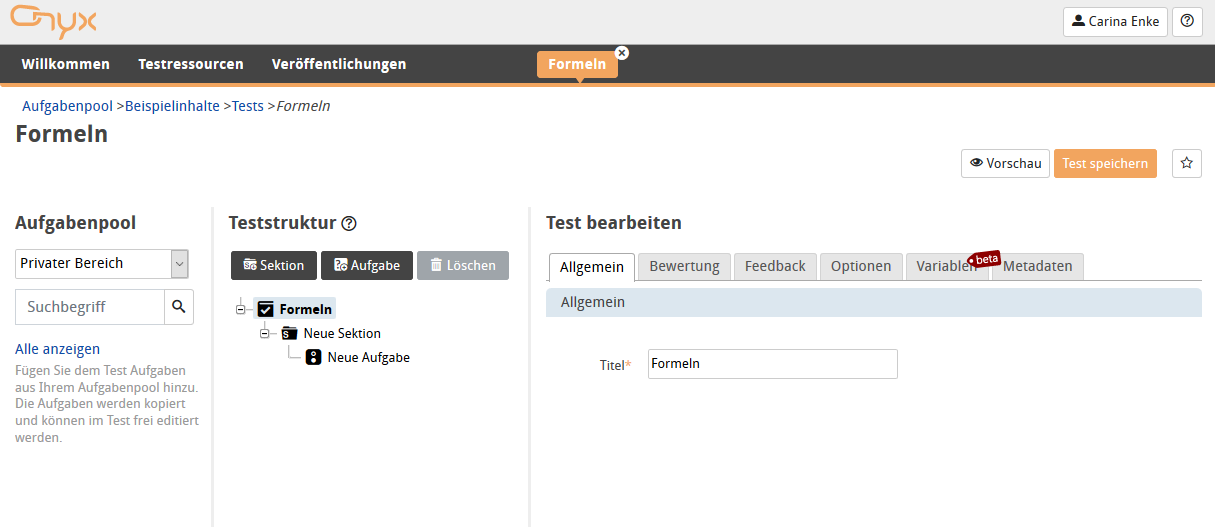The height and width of the screenshot is (527, 1215).
Task: Follow the Tests breadcrumb link
Action: pyautogui.click(x=248, y=106)
